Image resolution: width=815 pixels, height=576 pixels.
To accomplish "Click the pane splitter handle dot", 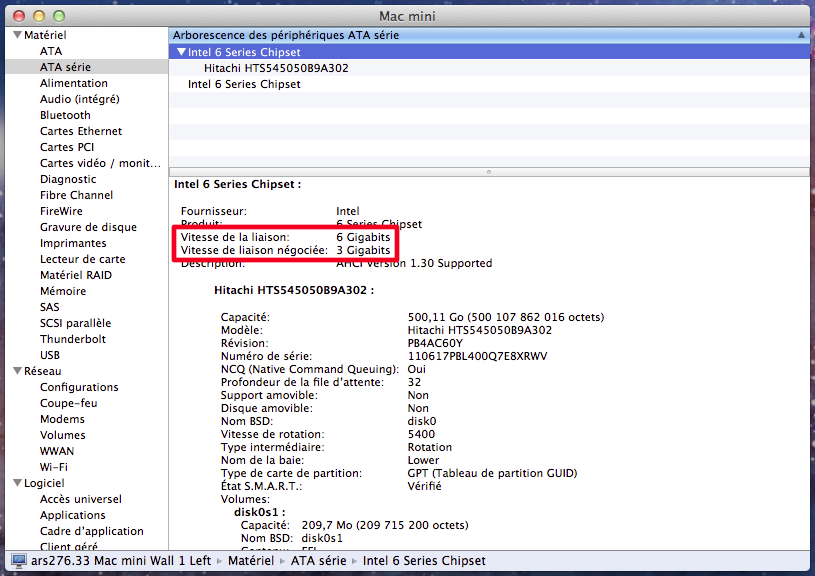I will click(489, 172).
